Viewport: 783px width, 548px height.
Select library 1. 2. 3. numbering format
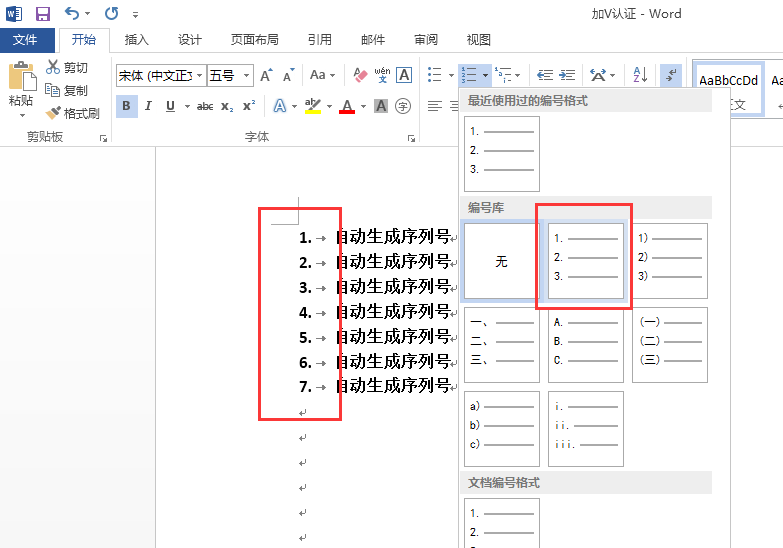pyautogui.click(x=586, y=261)
